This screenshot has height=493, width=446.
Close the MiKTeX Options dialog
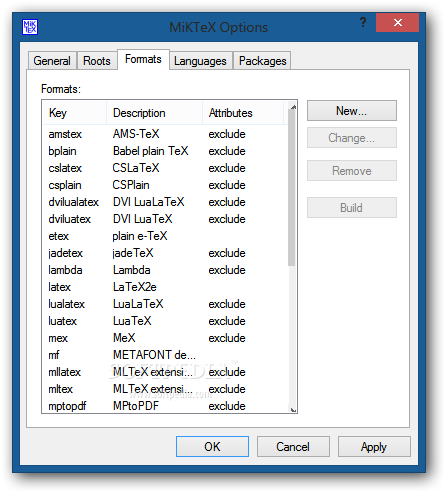[397, 23]
